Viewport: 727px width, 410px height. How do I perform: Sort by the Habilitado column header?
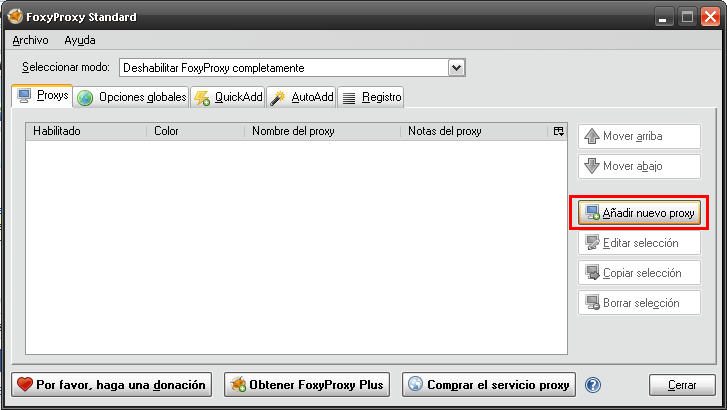click(87, 131)
